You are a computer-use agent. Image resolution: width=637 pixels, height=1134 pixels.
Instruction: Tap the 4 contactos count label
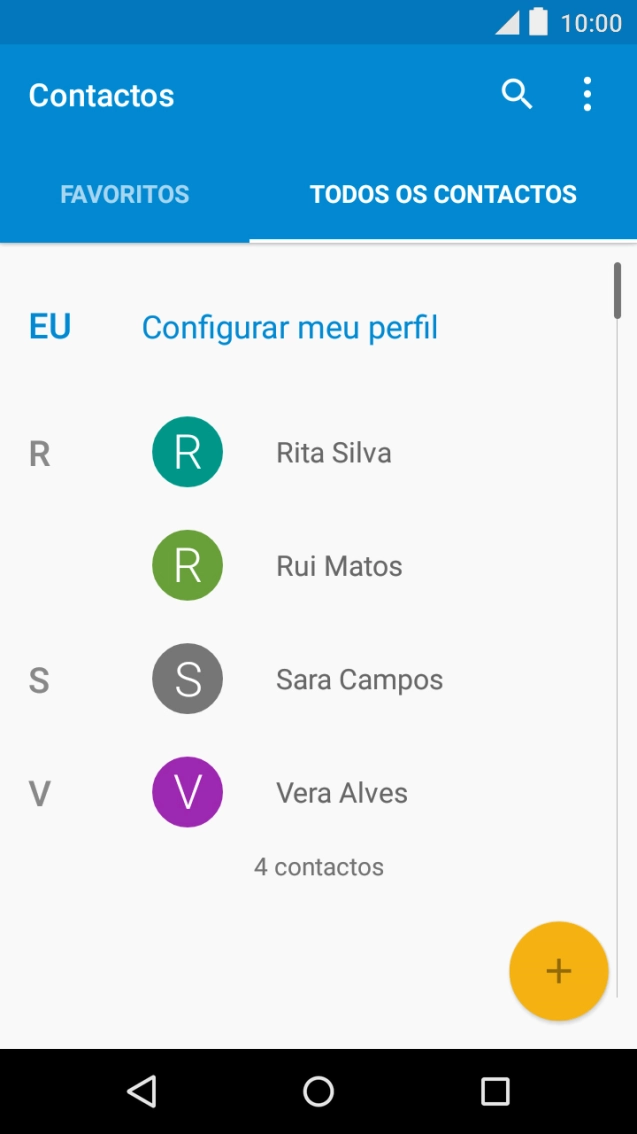318,867
